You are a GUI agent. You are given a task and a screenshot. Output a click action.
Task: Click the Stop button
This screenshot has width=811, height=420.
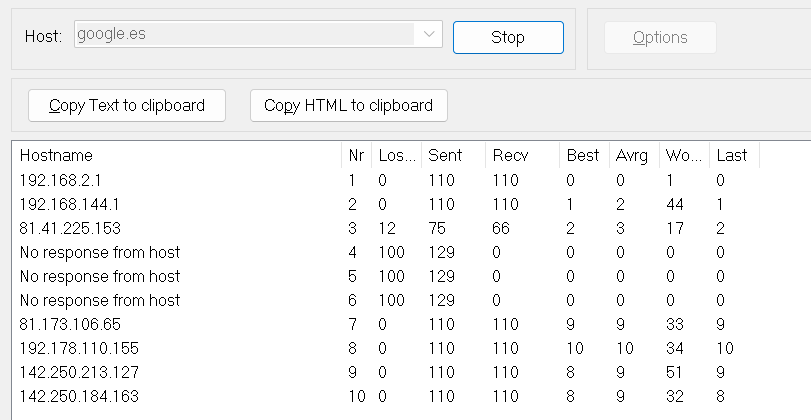click(508, 37)
